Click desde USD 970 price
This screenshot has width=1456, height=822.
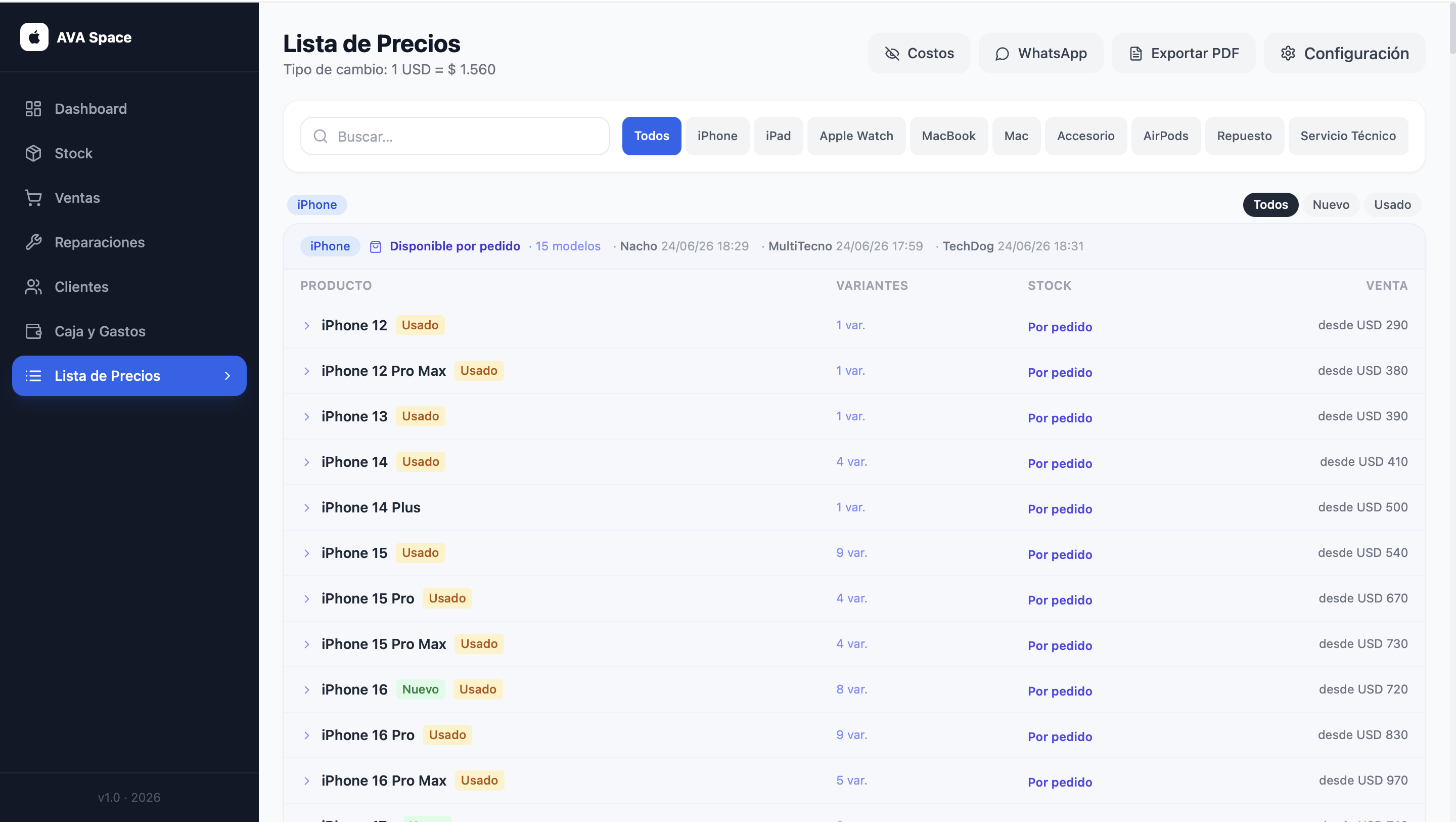tap(1363, 781)
